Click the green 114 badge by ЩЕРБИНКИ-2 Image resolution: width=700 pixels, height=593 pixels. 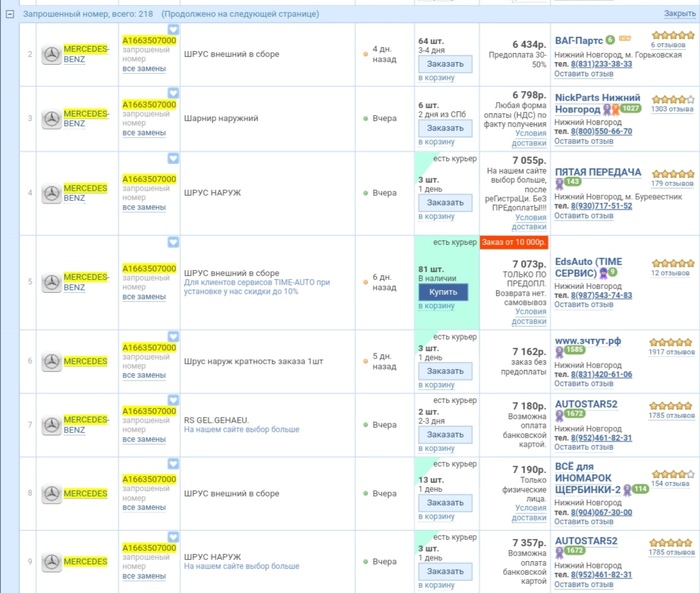click(x=640, y=489)
